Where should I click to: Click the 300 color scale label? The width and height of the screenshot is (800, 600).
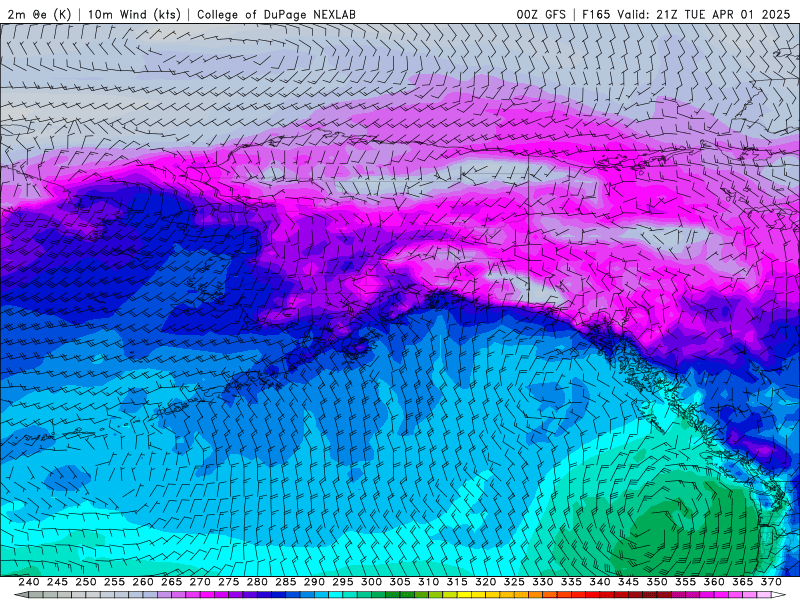(x=371, y=582)
